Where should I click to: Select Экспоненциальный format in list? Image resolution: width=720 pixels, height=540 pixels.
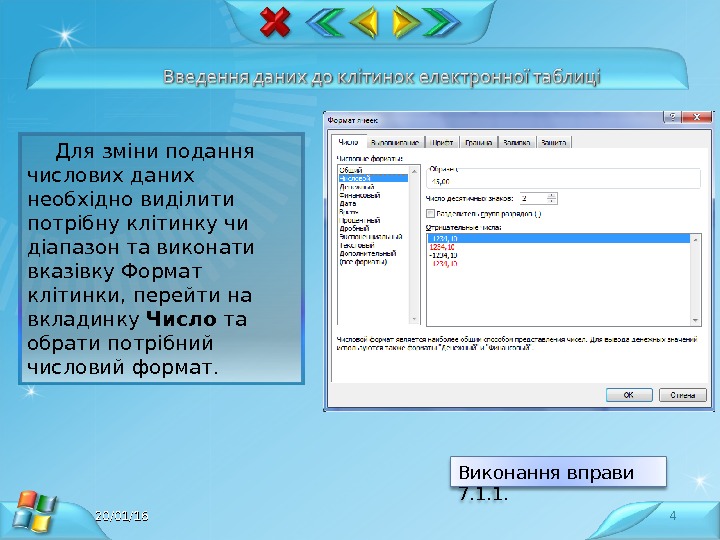tap(373, 236)
